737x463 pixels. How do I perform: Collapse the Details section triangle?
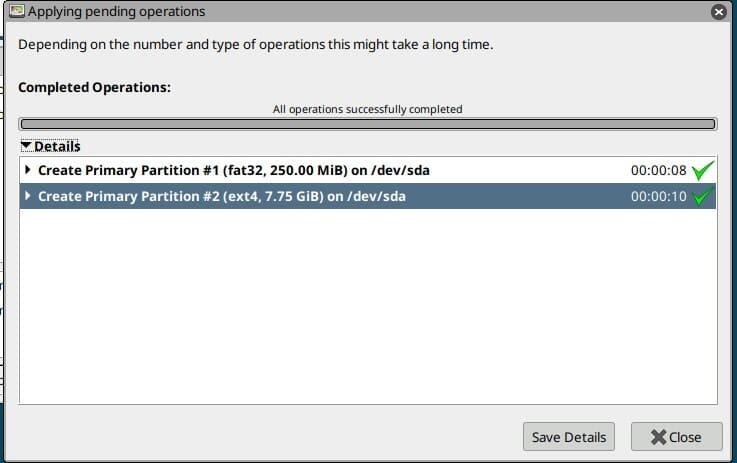click(27, 146)
